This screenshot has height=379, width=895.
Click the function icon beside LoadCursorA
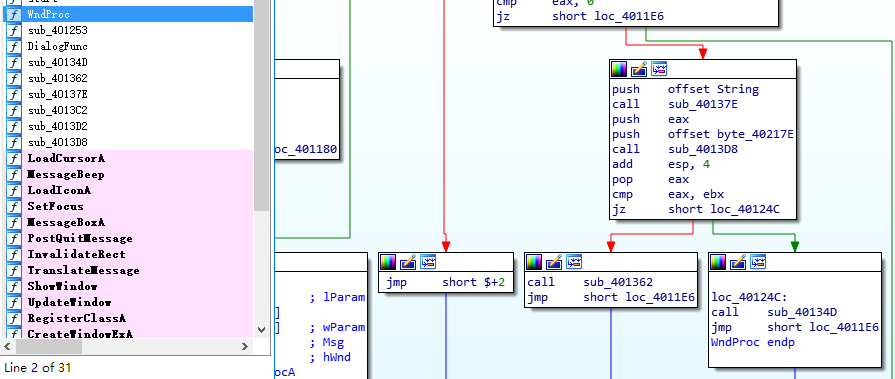(x=13, y=158)
